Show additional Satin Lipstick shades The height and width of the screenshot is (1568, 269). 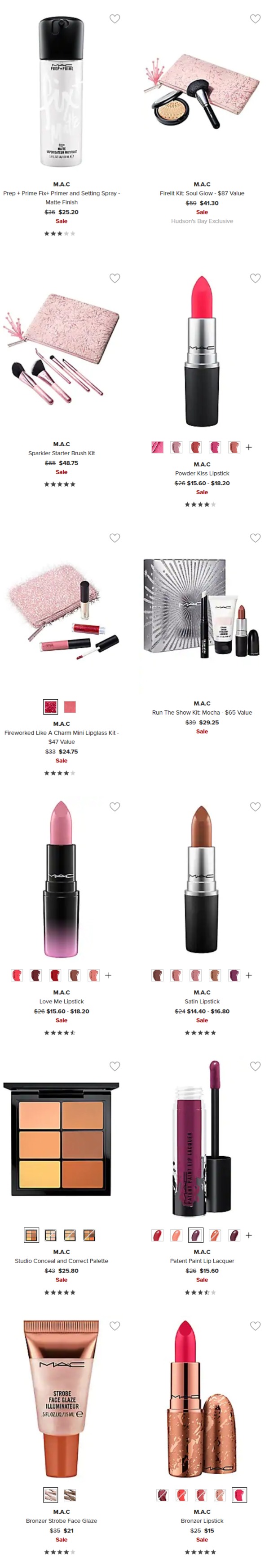[249, 975]
